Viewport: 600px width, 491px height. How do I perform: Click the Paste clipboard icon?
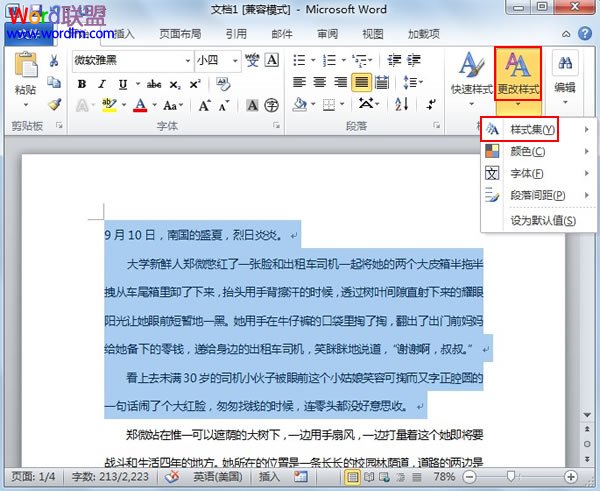[x=26, y=64]
